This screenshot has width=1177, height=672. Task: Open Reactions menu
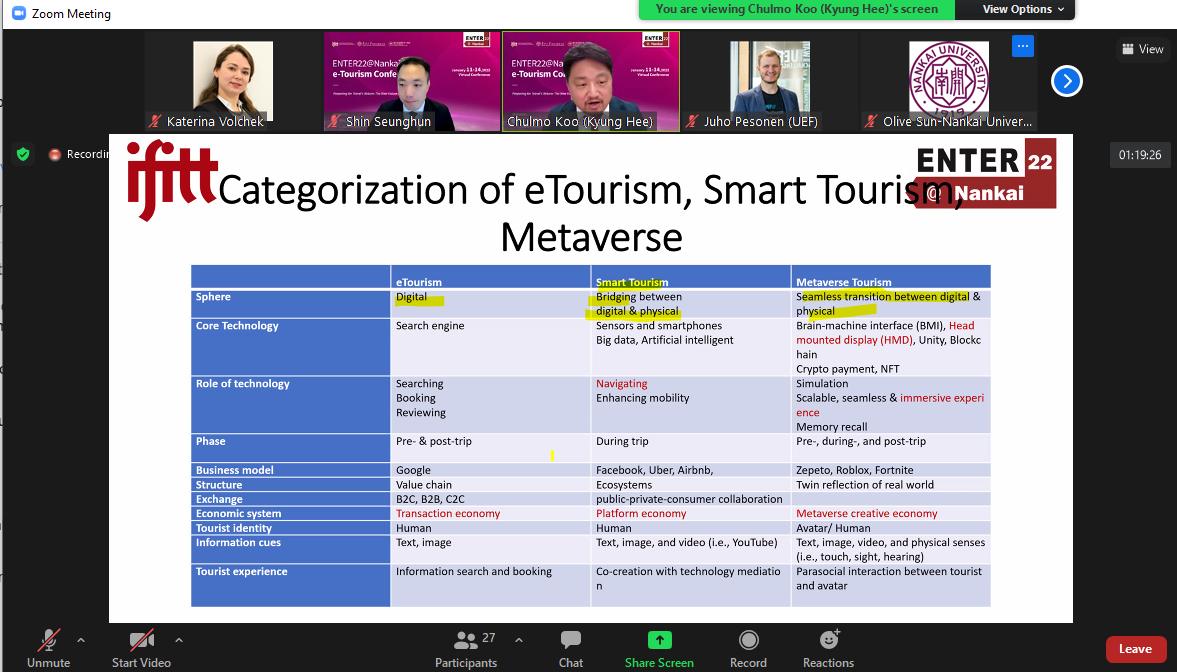[x=829, y=648]
